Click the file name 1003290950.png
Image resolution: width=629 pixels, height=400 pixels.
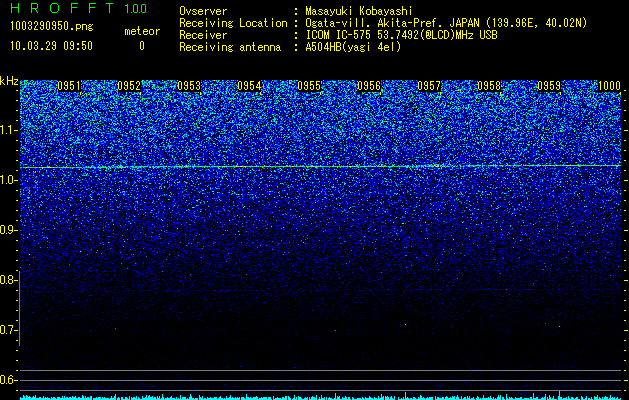point(52,26)
